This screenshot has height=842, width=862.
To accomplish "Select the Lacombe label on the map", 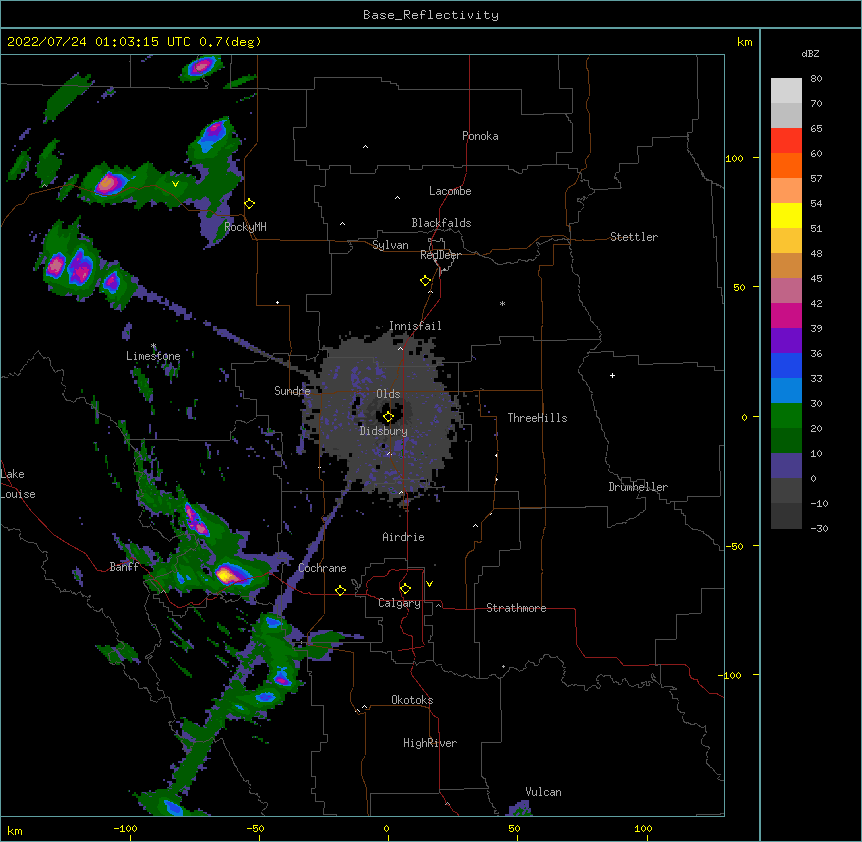I will coord(450,191).
